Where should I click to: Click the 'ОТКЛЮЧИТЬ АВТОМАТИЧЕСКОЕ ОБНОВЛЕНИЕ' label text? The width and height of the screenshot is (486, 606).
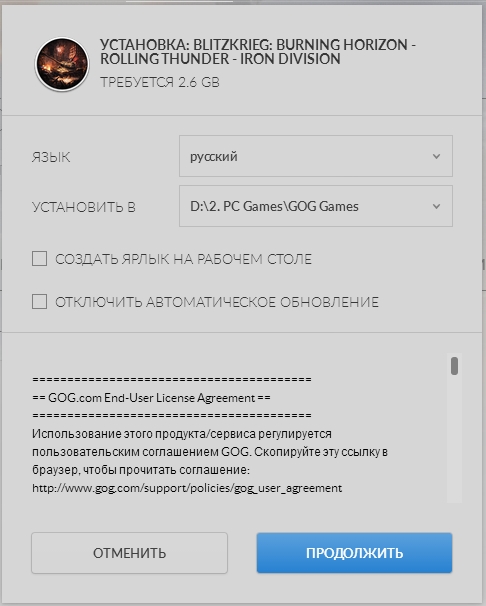[x=217, y=302]
